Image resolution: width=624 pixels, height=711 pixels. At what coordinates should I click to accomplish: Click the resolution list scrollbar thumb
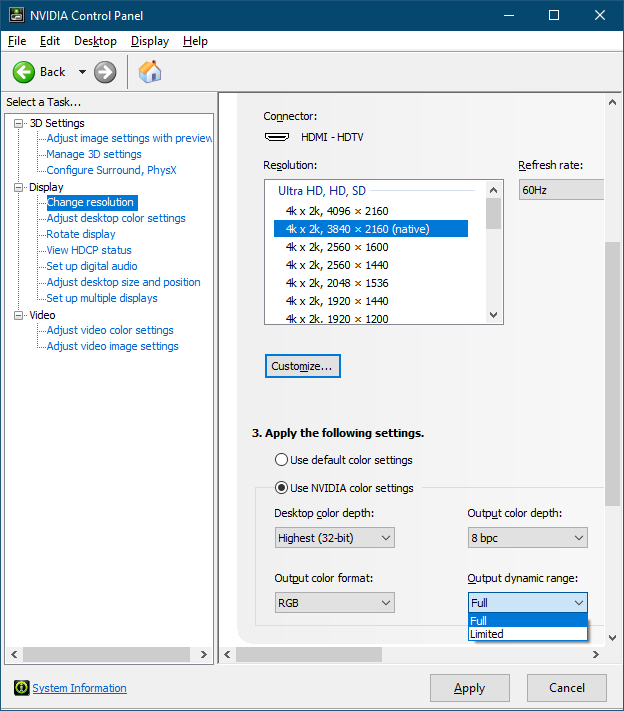[x=494, y=214]
